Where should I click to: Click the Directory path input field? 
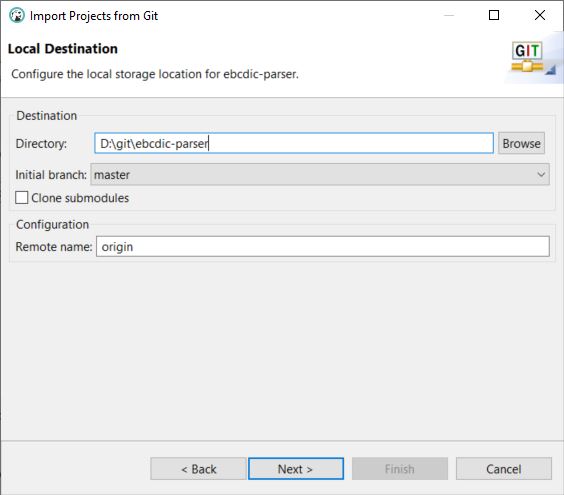click(294, 143)
